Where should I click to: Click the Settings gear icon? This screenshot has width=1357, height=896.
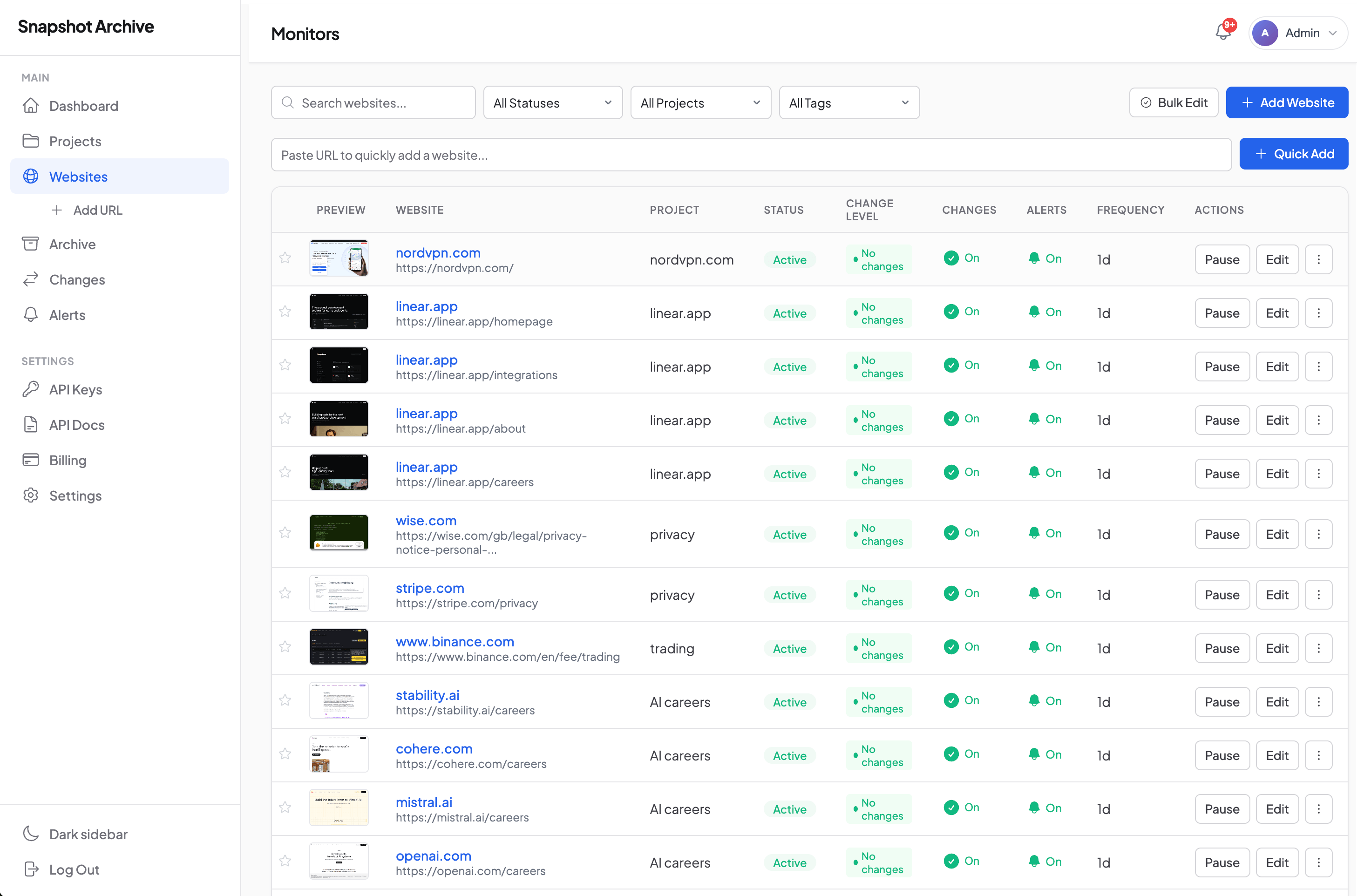(31, 496)
